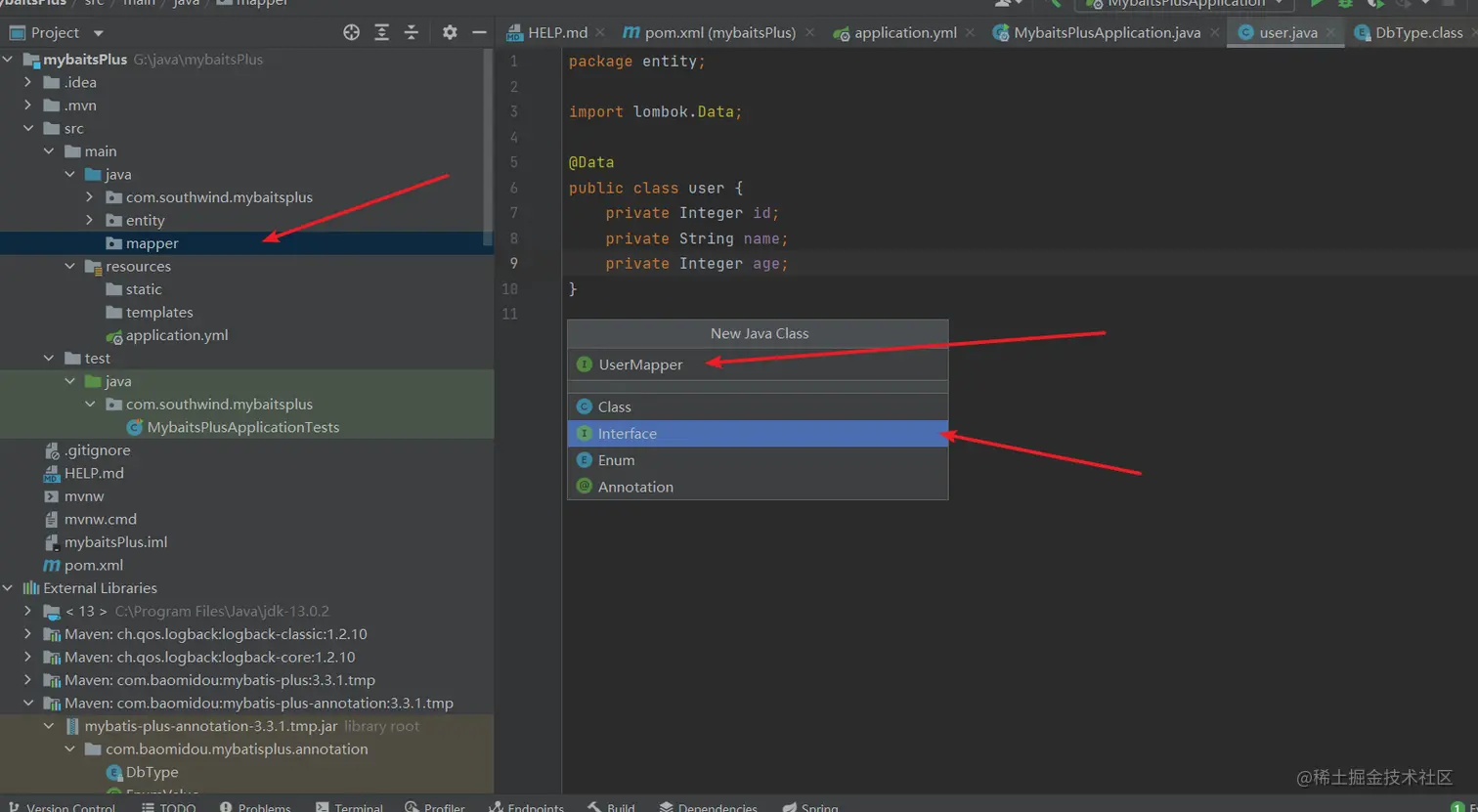Expand the entity package
The width and height of the screenshot is (1478, 812).
90,220
